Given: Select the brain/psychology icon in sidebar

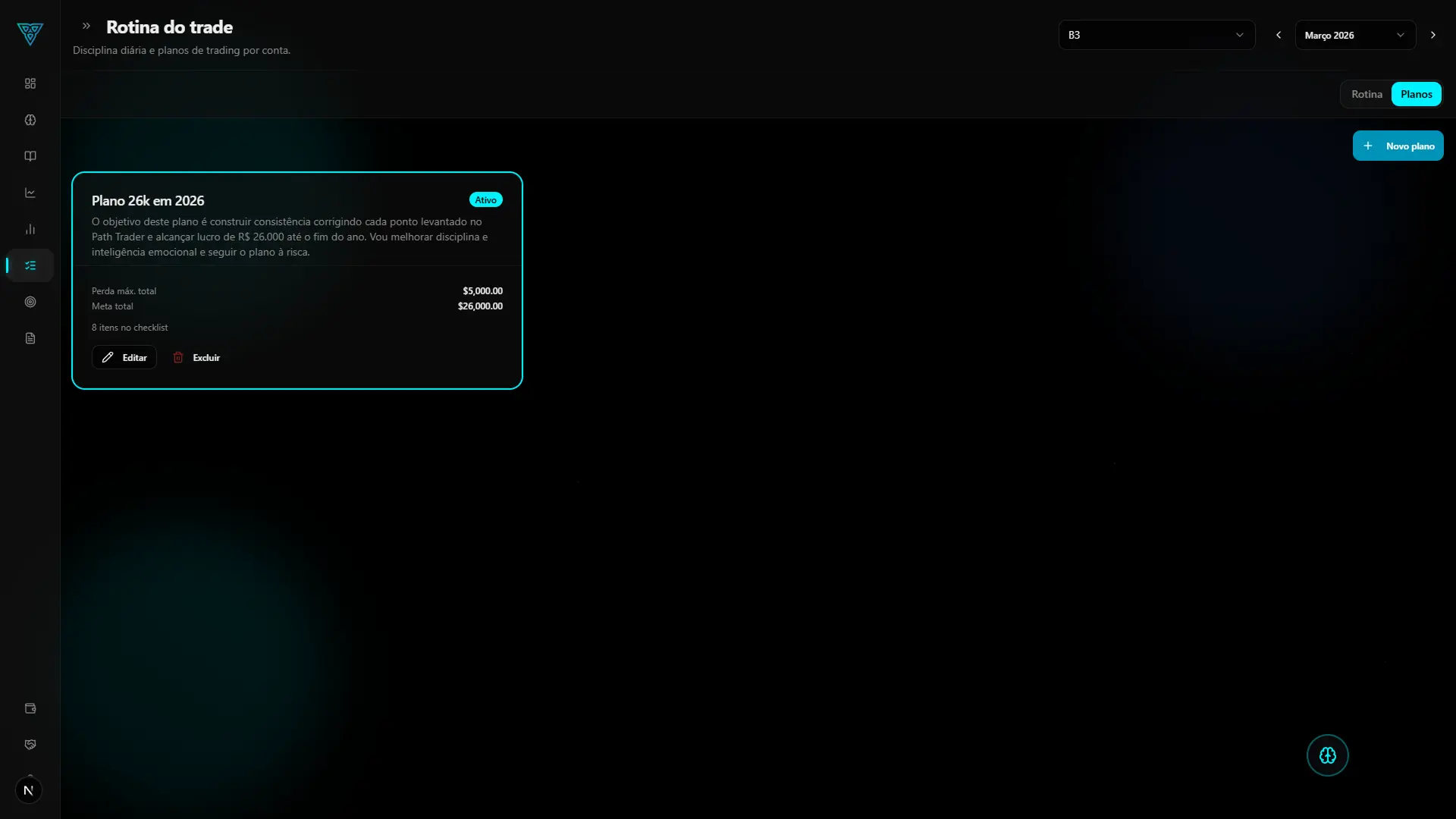Looking at the screenshot, I should (29, 120).
